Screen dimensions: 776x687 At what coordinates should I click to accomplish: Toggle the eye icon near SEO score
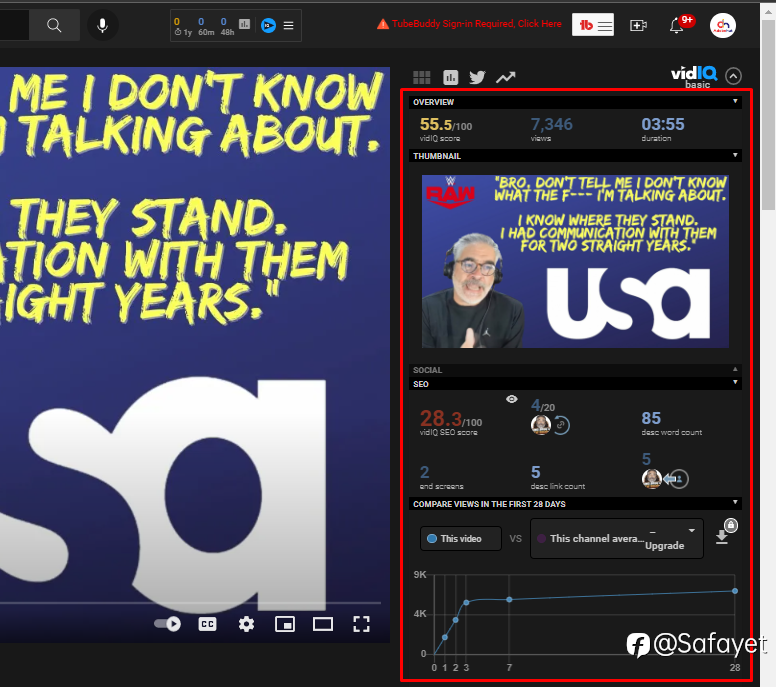click(512, 399)
